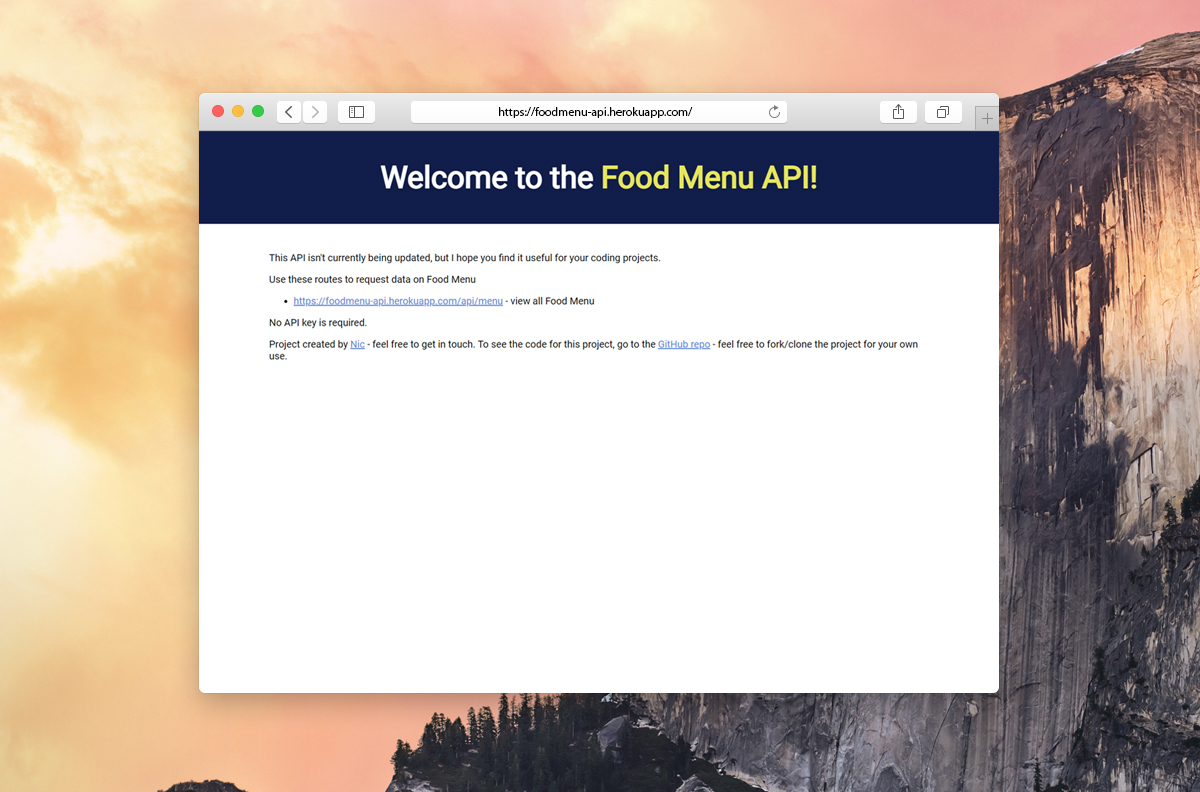Viewport: 1200px width, 792px height.
Task: Click the 'Use these routes to request data' line
Action: tap(372, 280)
